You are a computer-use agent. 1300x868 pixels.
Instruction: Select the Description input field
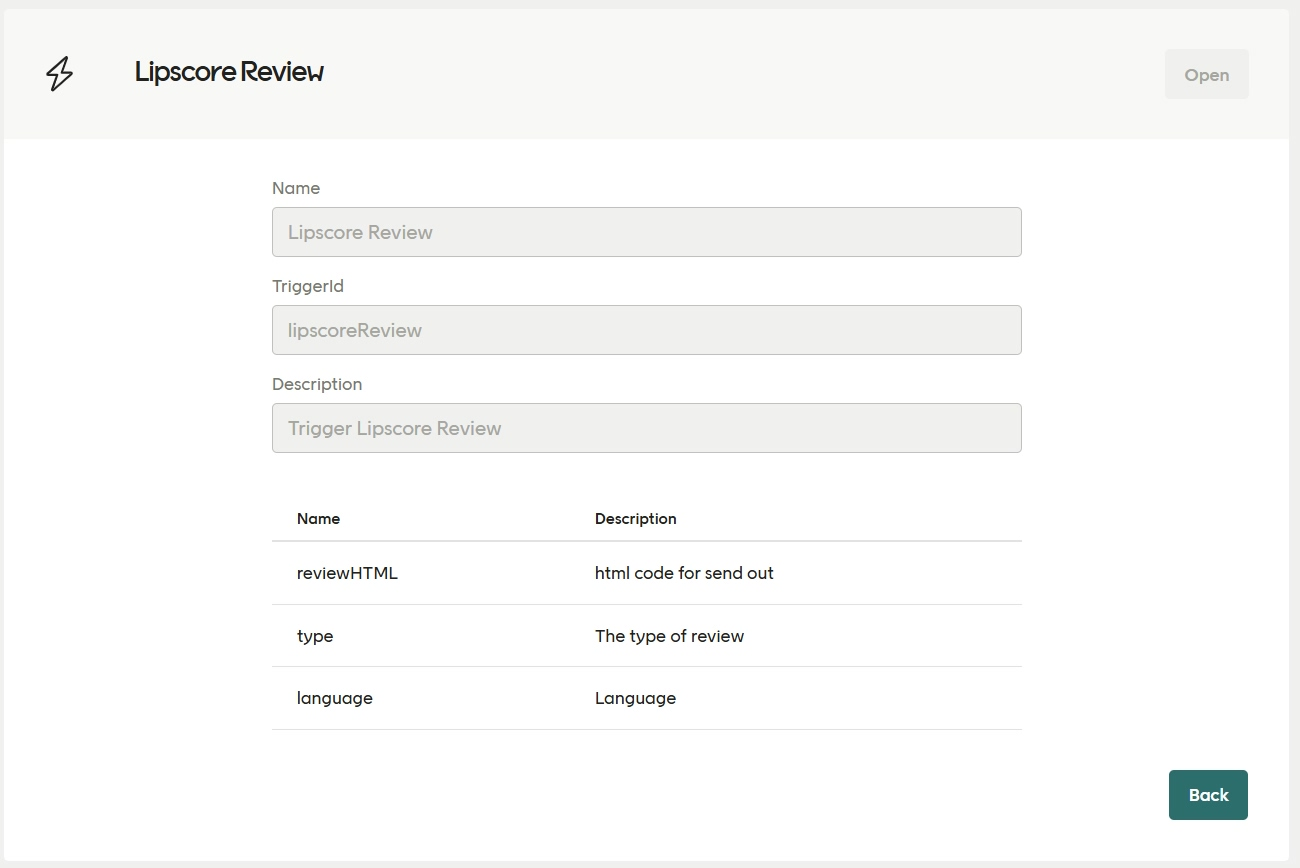(x=647, y=428)
